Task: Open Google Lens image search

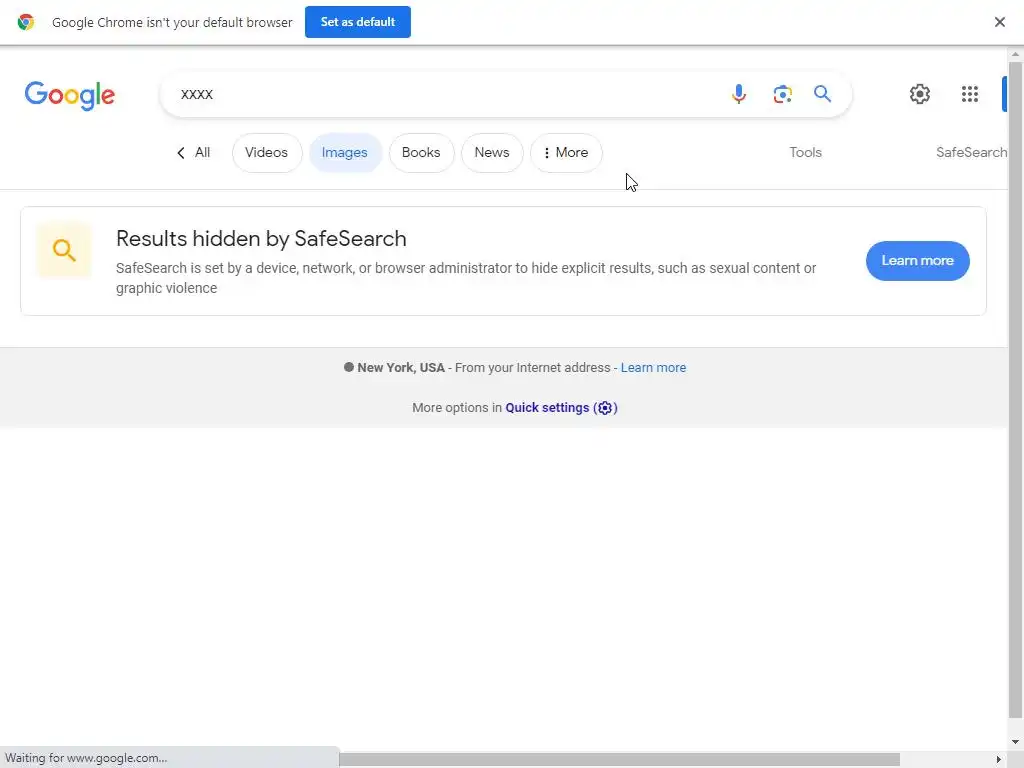Action: (782, 94)
